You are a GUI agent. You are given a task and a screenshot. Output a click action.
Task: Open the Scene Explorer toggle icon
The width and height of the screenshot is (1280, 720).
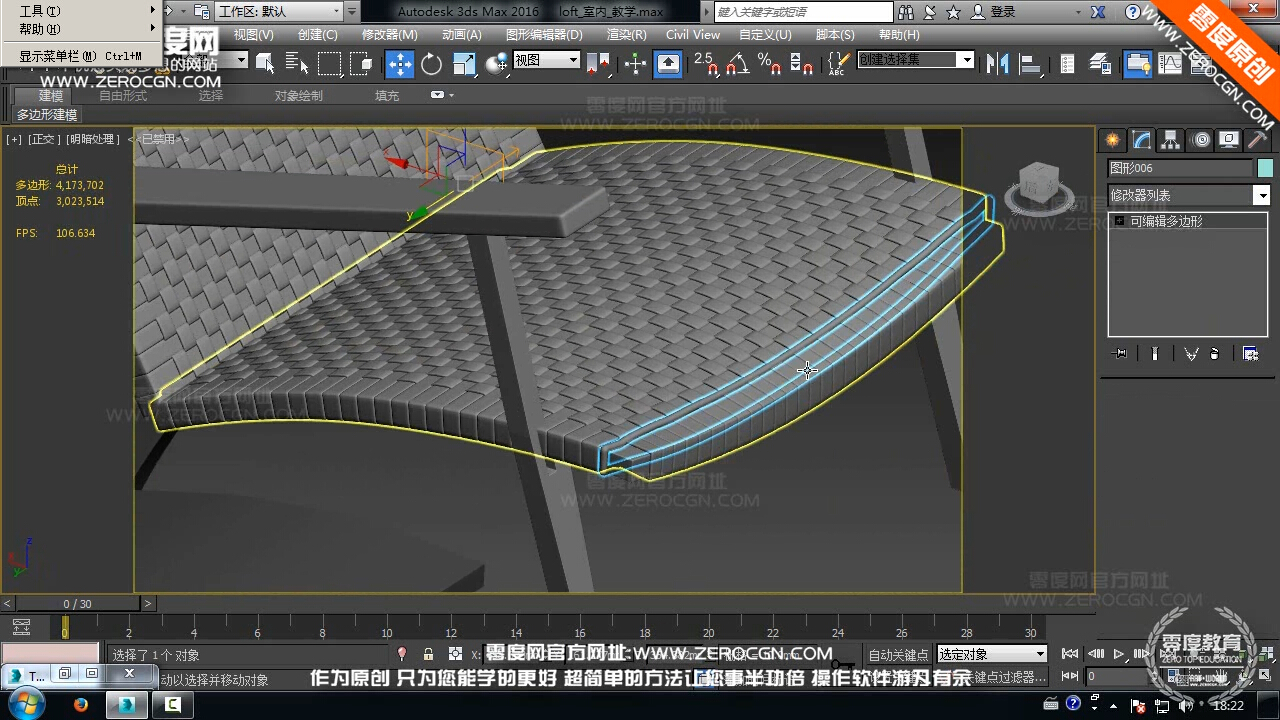[x=1068, y=64]
